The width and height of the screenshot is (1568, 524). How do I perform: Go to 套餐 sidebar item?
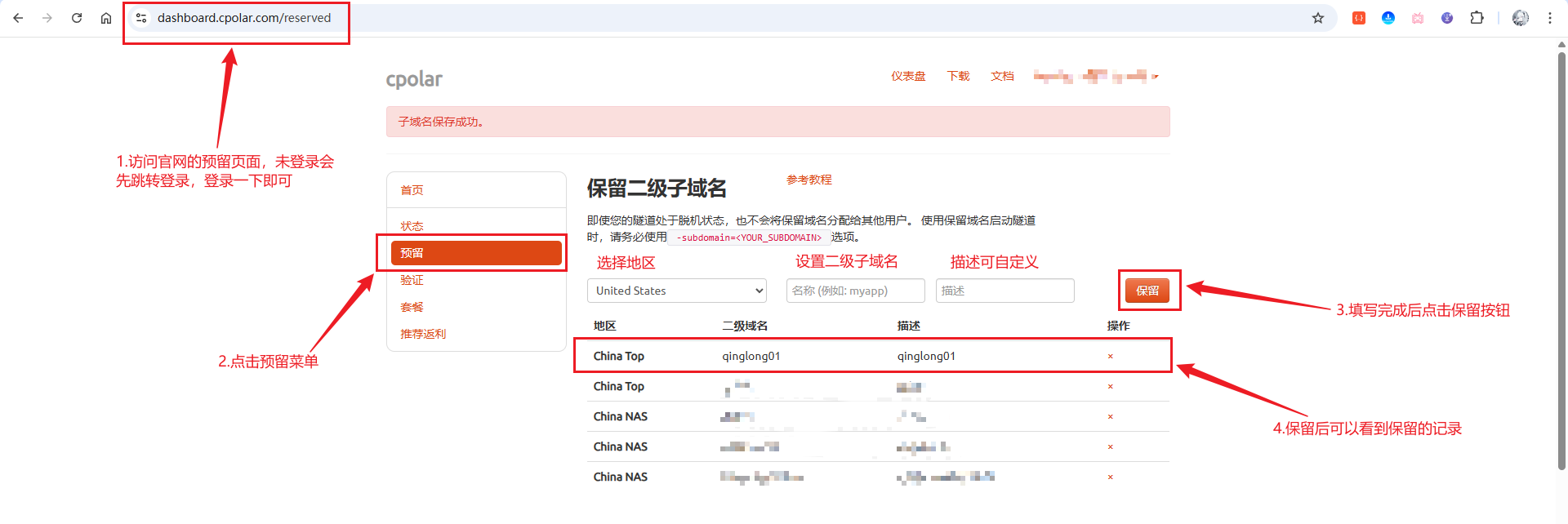(x=412, y=307)
